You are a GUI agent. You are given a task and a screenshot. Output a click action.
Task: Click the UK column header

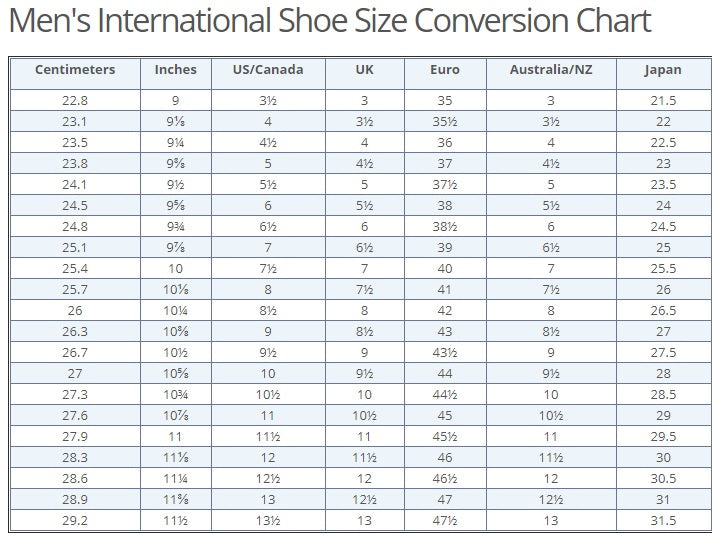[365, 70]
